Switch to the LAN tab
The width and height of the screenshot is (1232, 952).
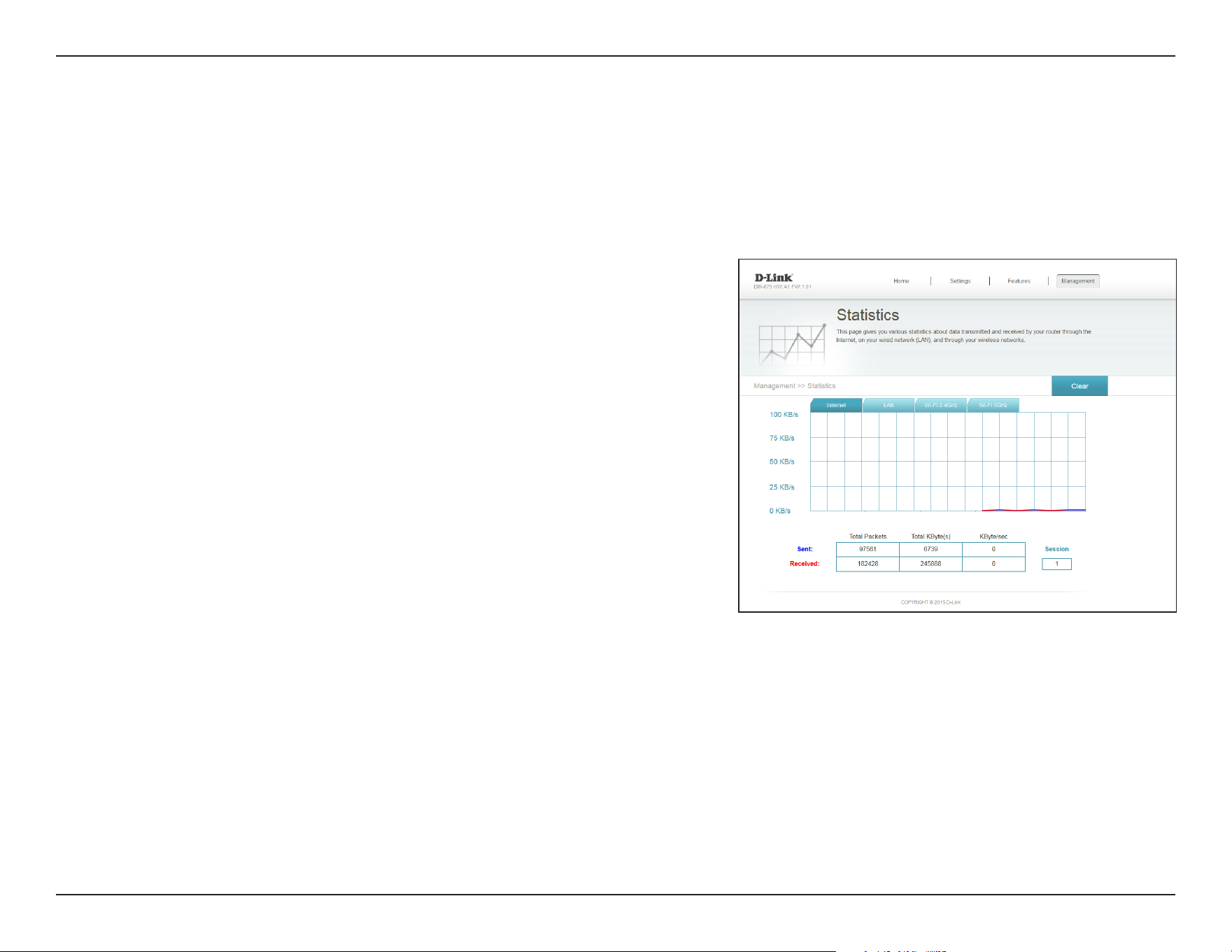click(888, 405)
